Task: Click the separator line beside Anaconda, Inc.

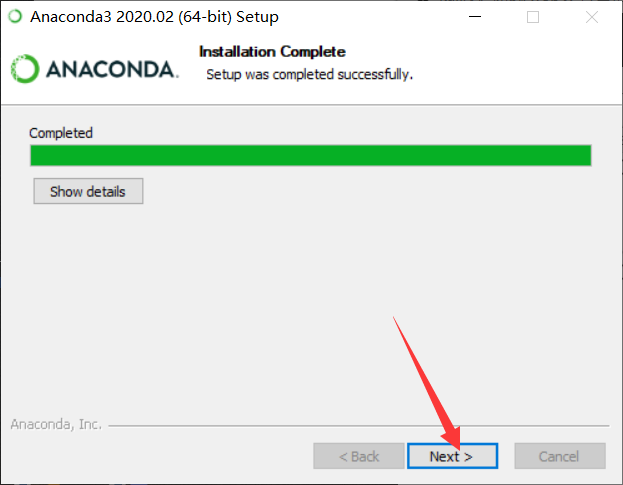Action: [x=359, y=426]
